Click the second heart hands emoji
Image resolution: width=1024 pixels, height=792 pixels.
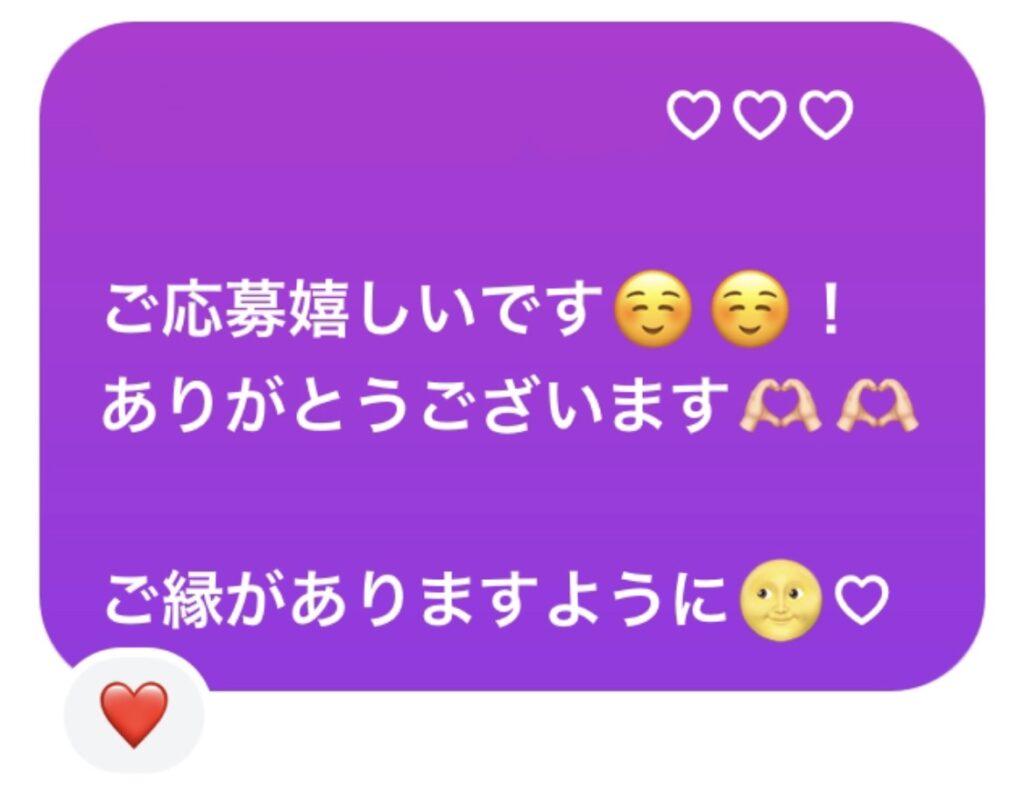877,407
